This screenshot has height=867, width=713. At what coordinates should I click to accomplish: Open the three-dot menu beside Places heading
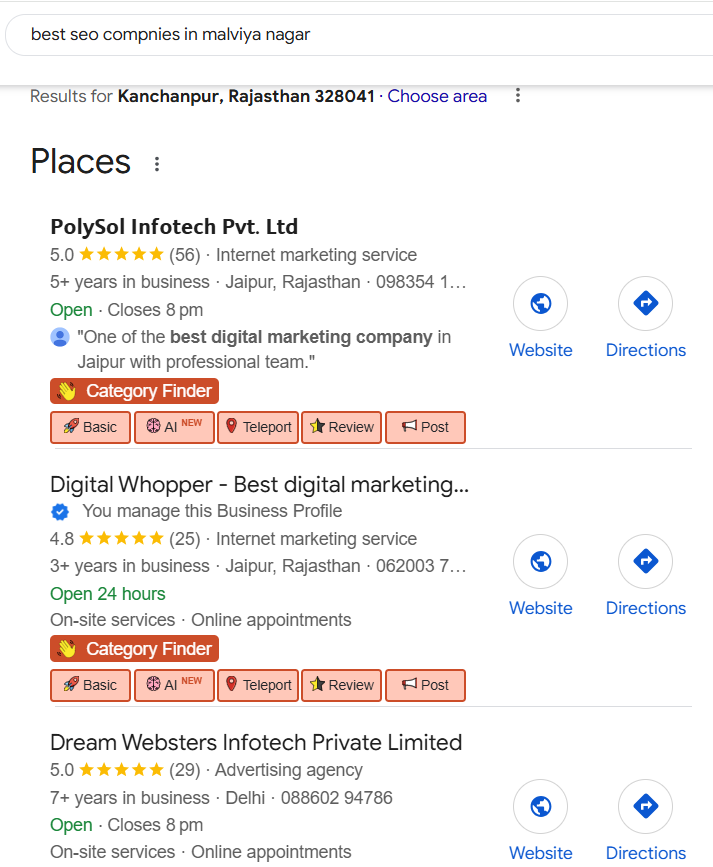157,163
